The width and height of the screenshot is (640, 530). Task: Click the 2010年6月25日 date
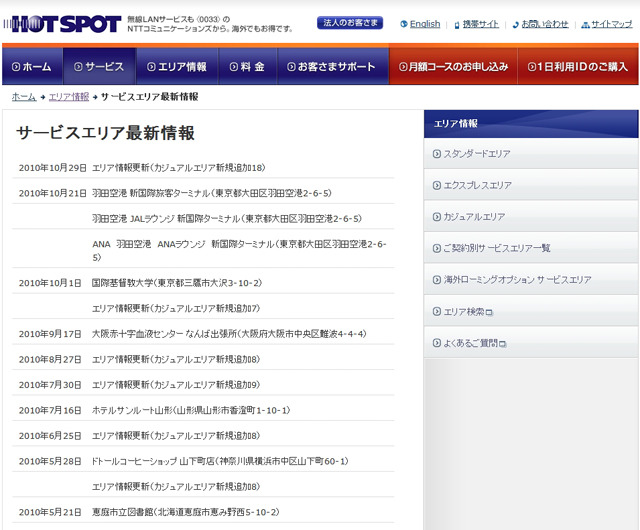[x=50, y=436]
